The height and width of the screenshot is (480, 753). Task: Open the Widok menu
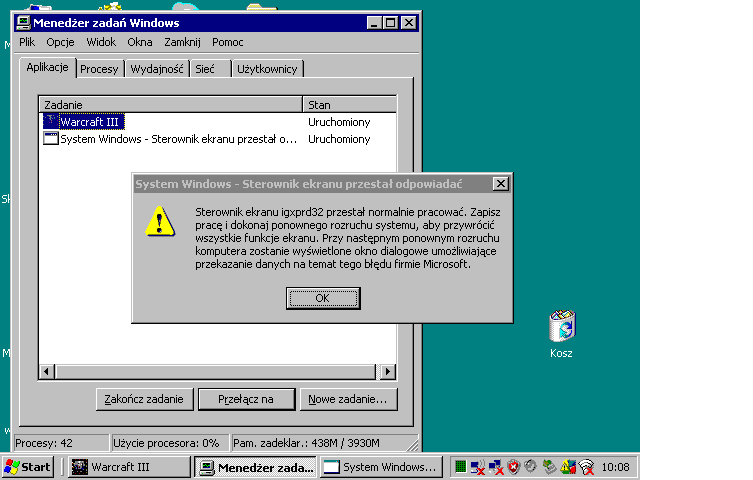[101, 42]
